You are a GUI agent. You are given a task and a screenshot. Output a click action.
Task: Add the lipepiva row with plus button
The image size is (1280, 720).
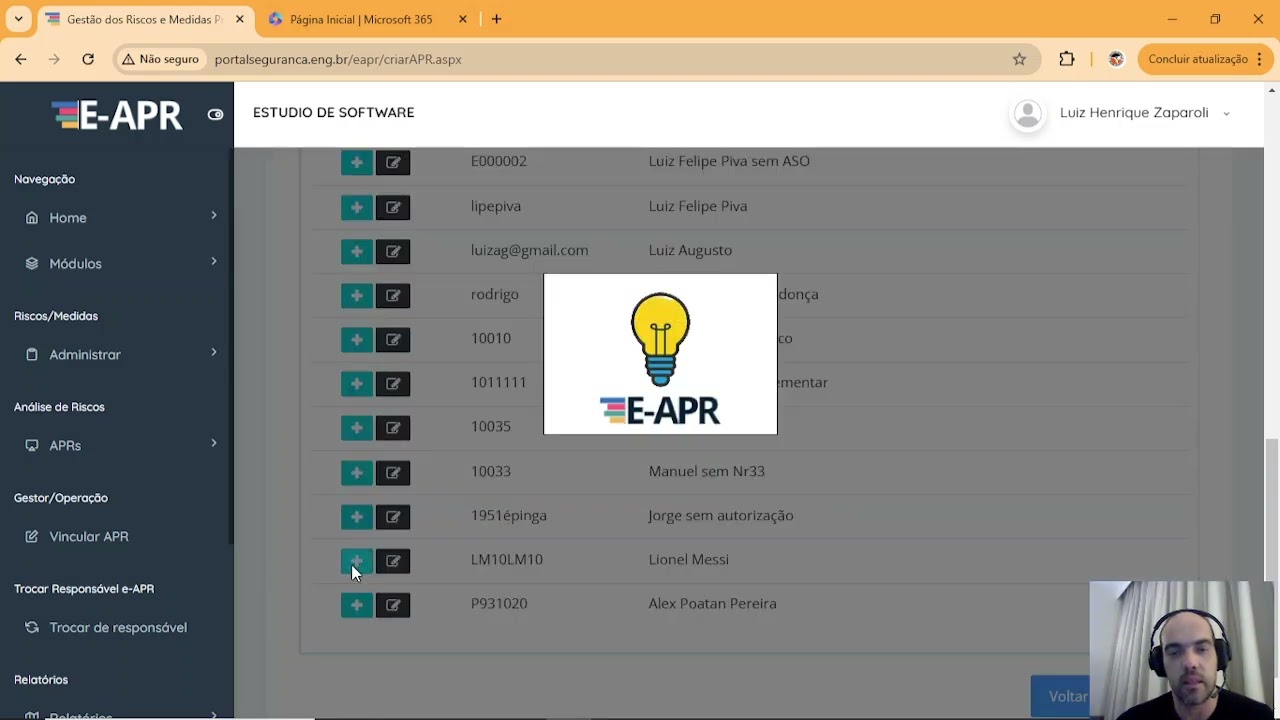pos(357,207)
